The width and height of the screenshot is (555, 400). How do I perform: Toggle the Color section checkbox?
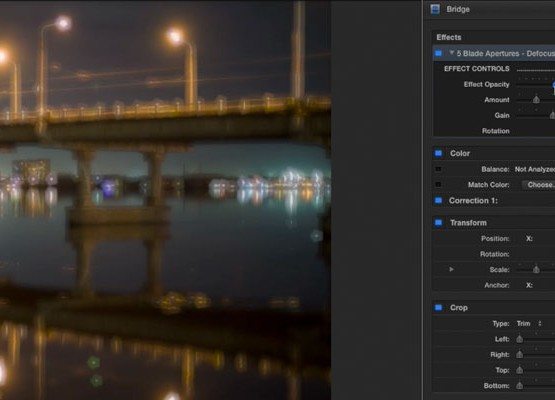click(438, 153)
